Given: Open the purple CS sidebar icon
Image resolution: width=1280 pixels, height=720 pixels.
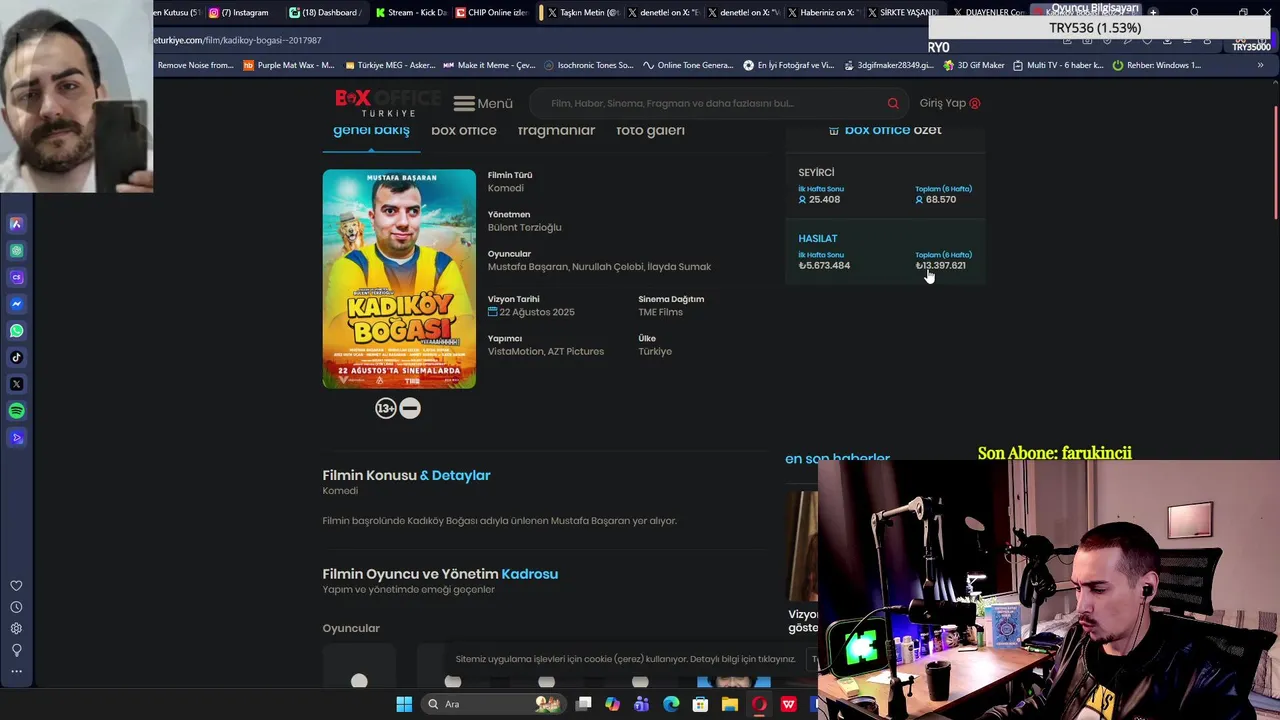Looking at the screenshot, I should coord(16,277).
